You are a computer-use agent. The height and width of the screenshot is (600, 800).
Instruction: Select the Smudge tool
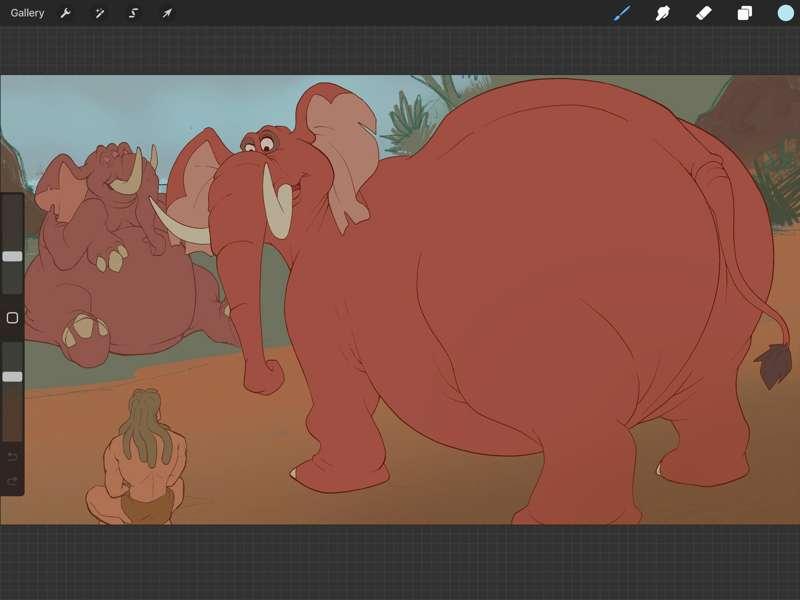663,13
